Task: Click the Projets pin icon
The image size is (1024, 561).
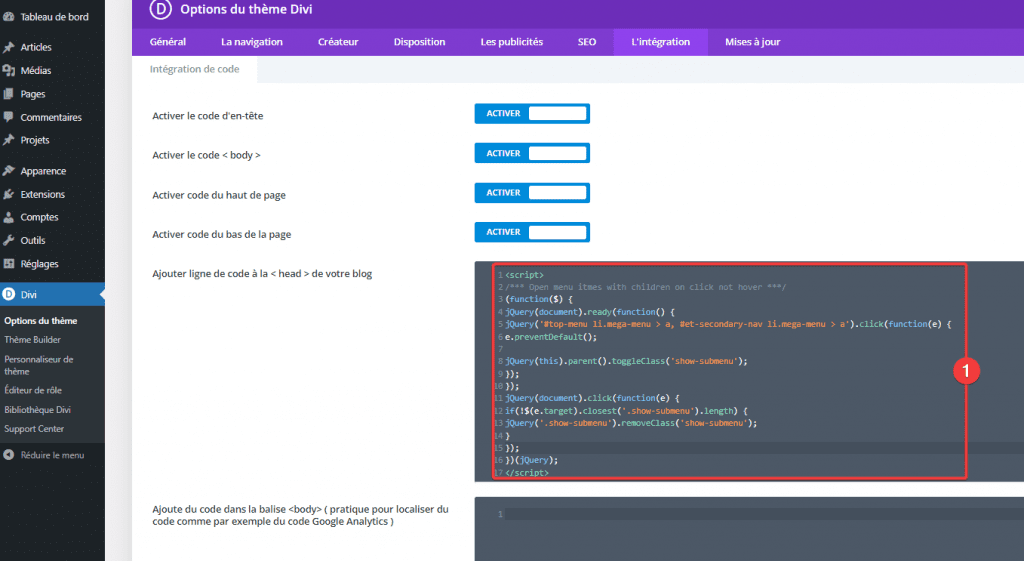Action: (x=8, y=140)
